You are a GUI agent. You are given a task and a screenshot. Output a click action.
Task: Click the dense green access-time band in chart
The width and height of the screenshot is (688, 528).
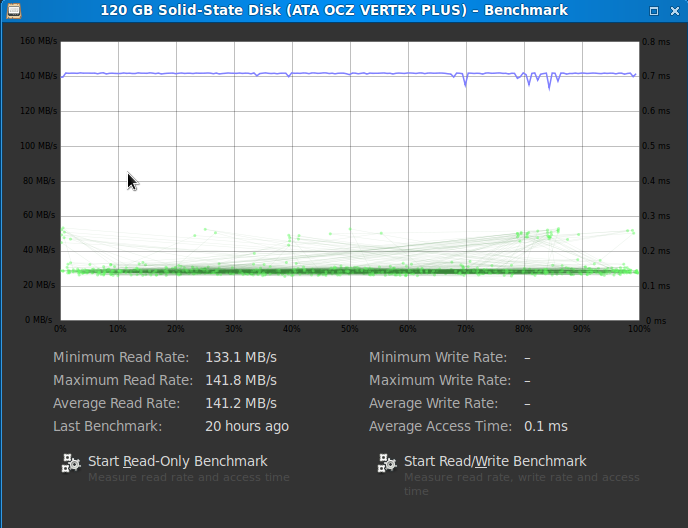point(350,272)
